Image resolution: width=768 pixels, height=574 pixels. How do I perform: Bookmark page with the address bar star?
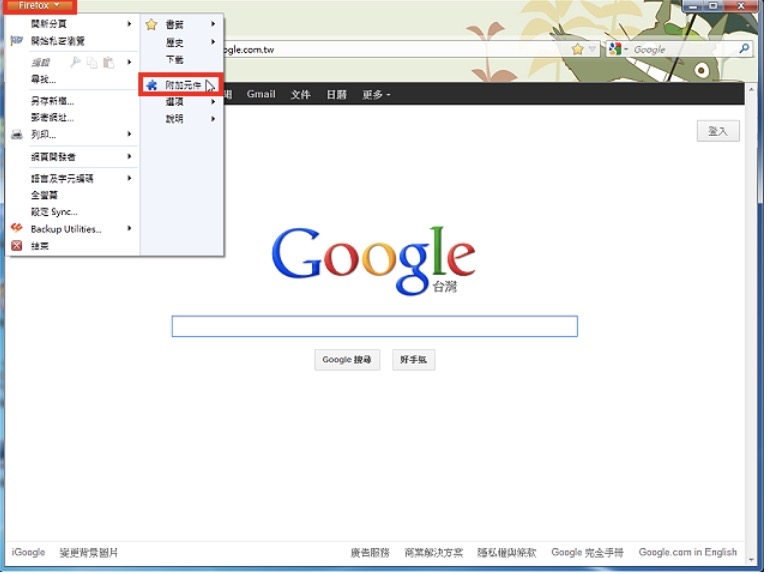pos(578,49)
